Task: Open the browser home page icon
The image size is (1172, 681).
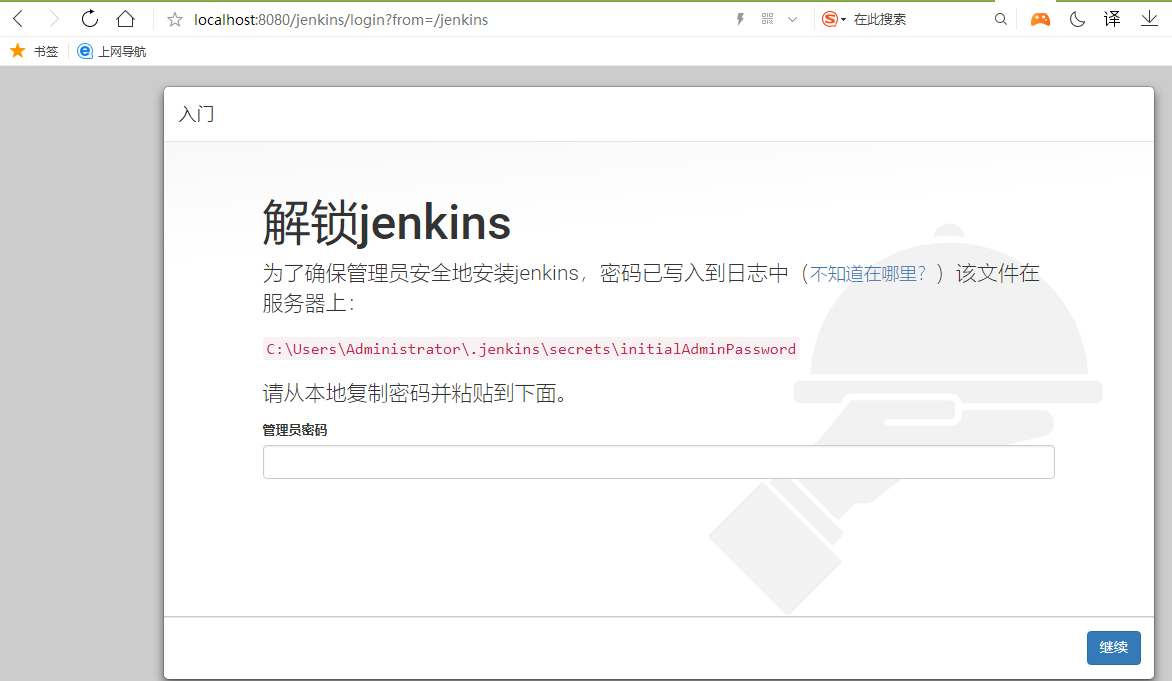Action: pos(126,19)
